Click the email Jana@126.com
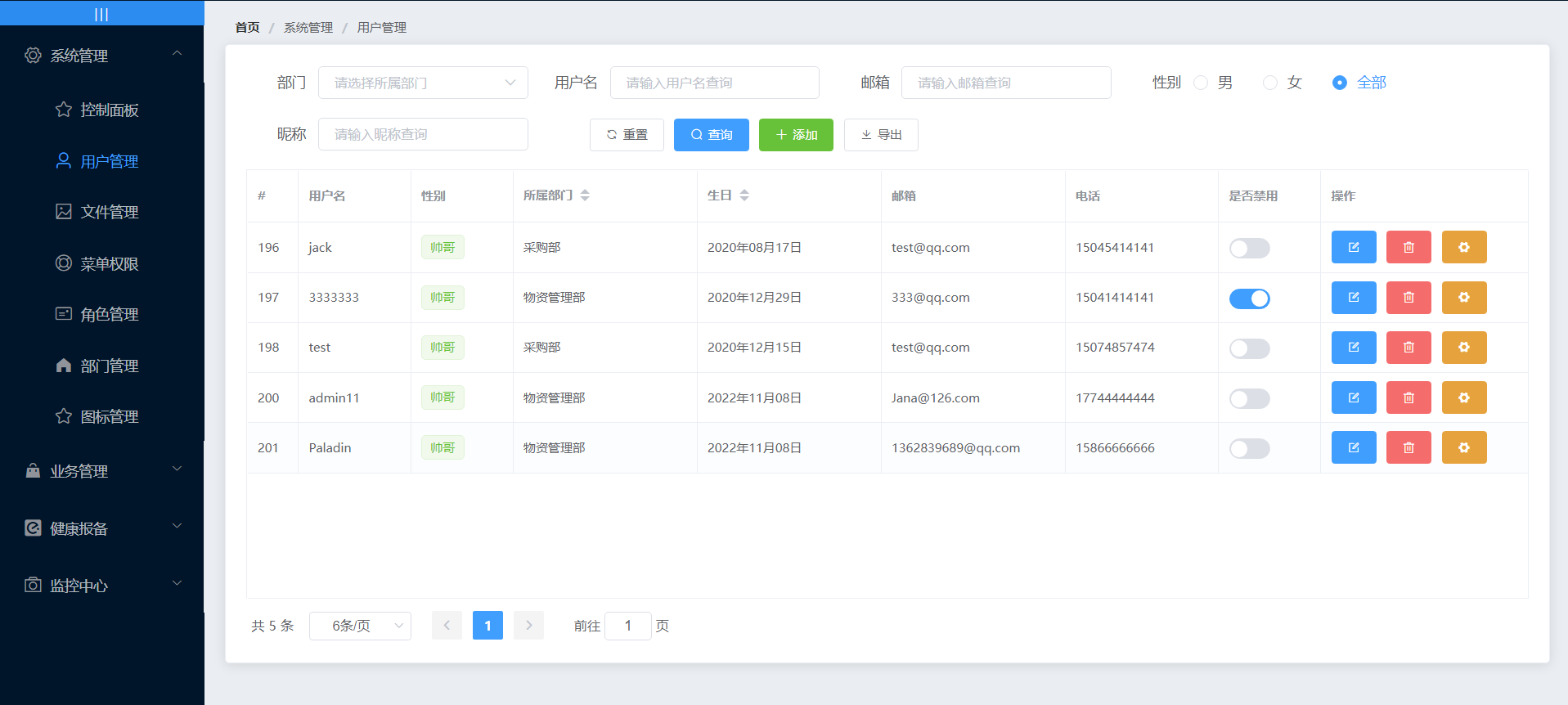The image size is (1568, 705). tap(935, 397)
